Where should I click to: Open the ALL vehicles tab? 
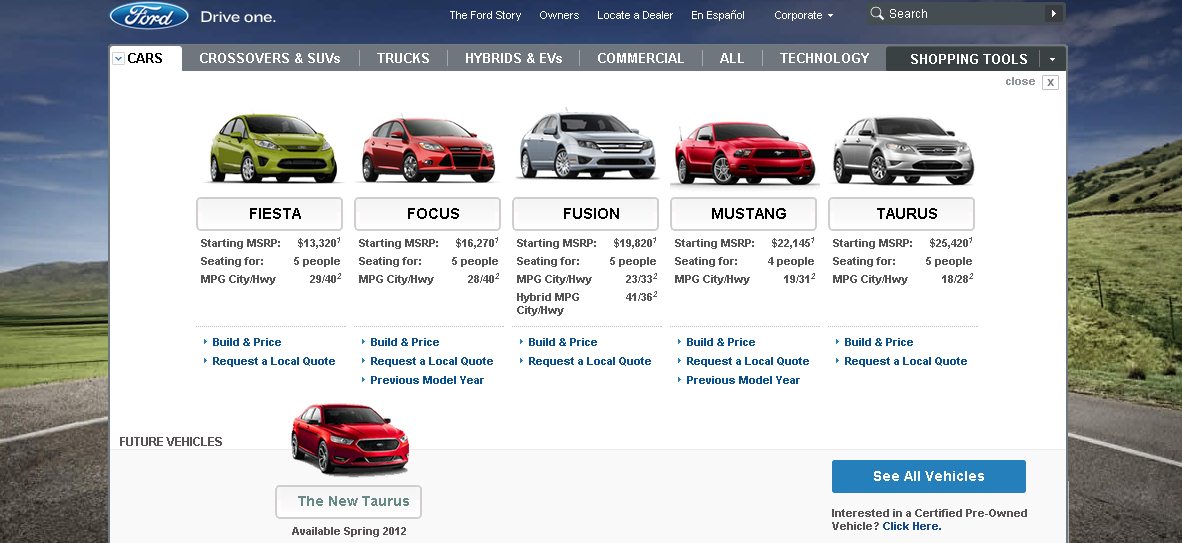[x=732, y=58]
